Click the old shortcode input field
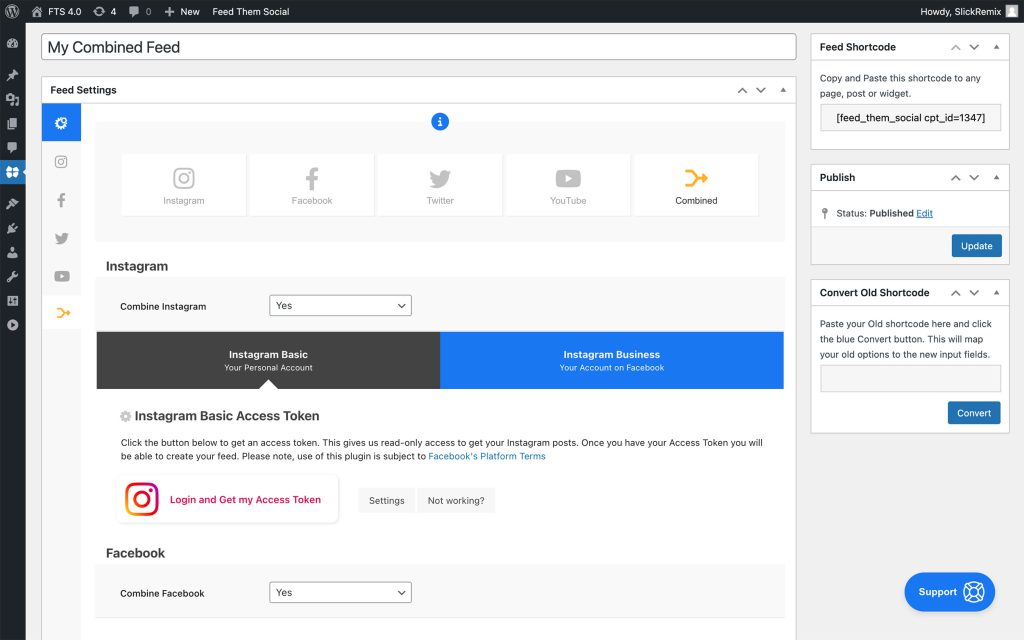Image resolution: width=1024 pixels, height=640 pixels. click(x=910, y=379)
